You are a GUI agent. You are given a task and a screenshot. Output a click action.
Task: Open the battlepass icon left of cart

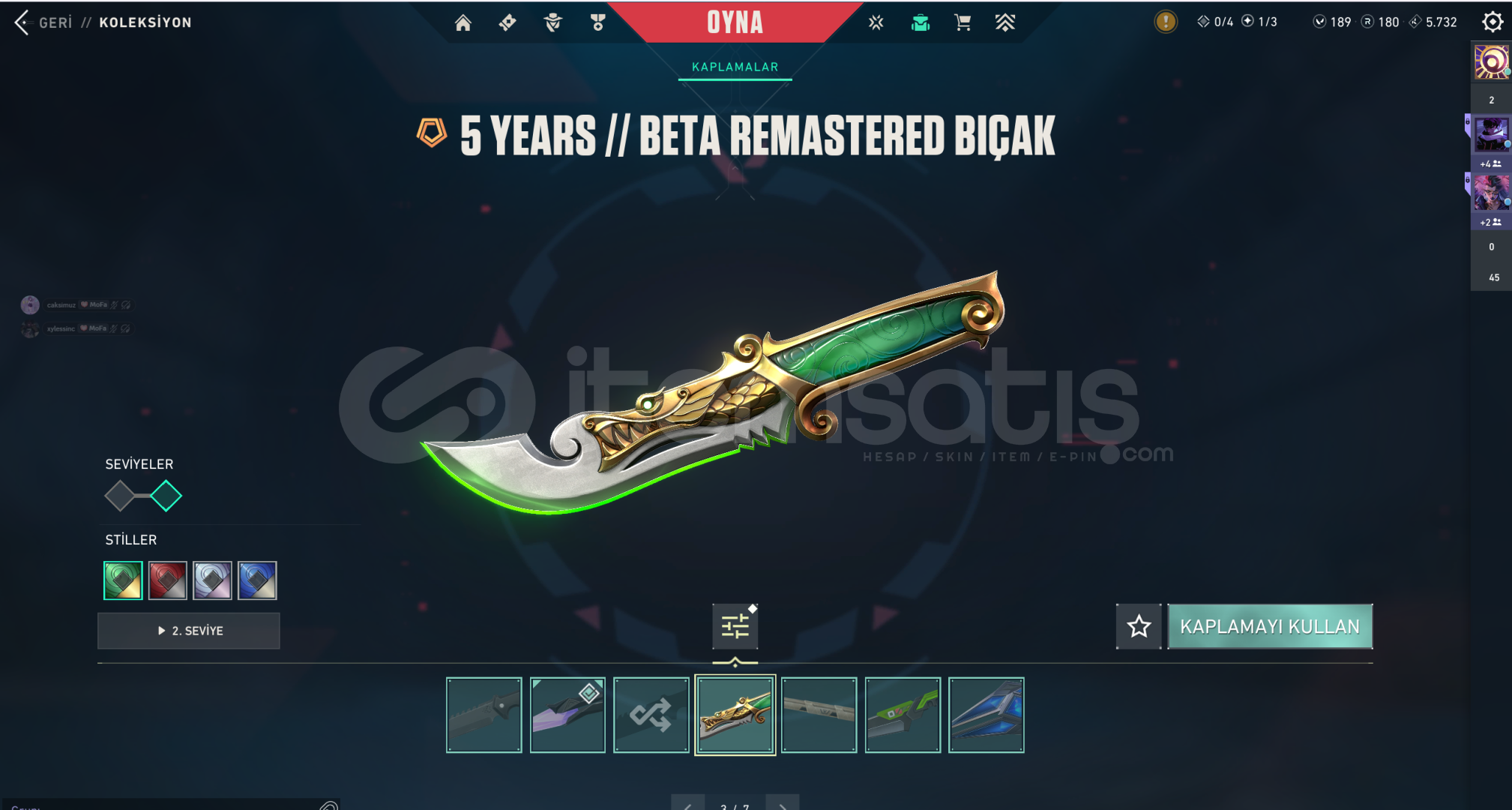(x=921, y=22)
